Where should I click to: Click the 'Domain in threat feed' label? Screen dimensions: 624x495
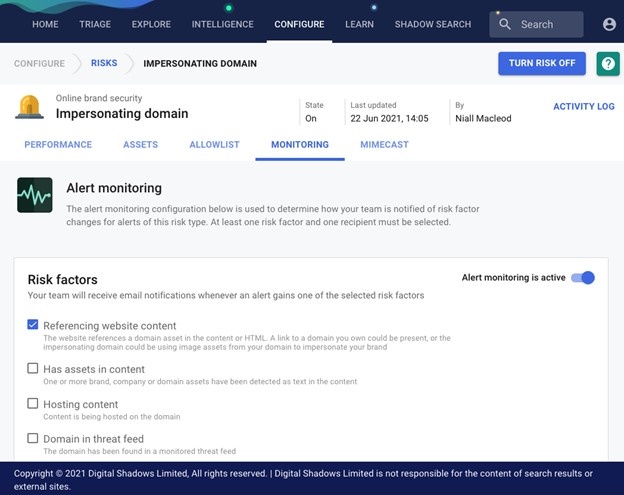tap(94, 438)
